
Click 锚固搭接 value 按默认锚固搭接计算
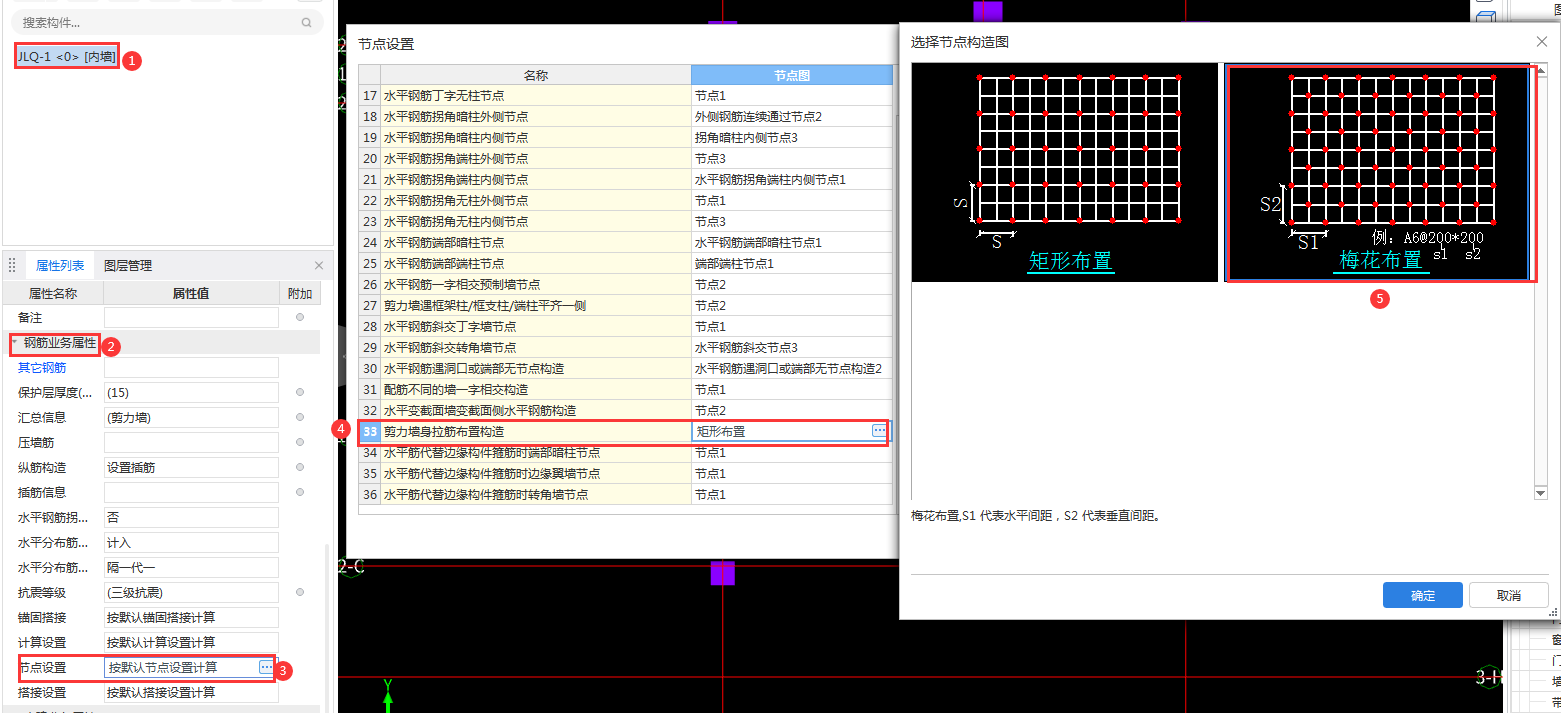(191, 617)
